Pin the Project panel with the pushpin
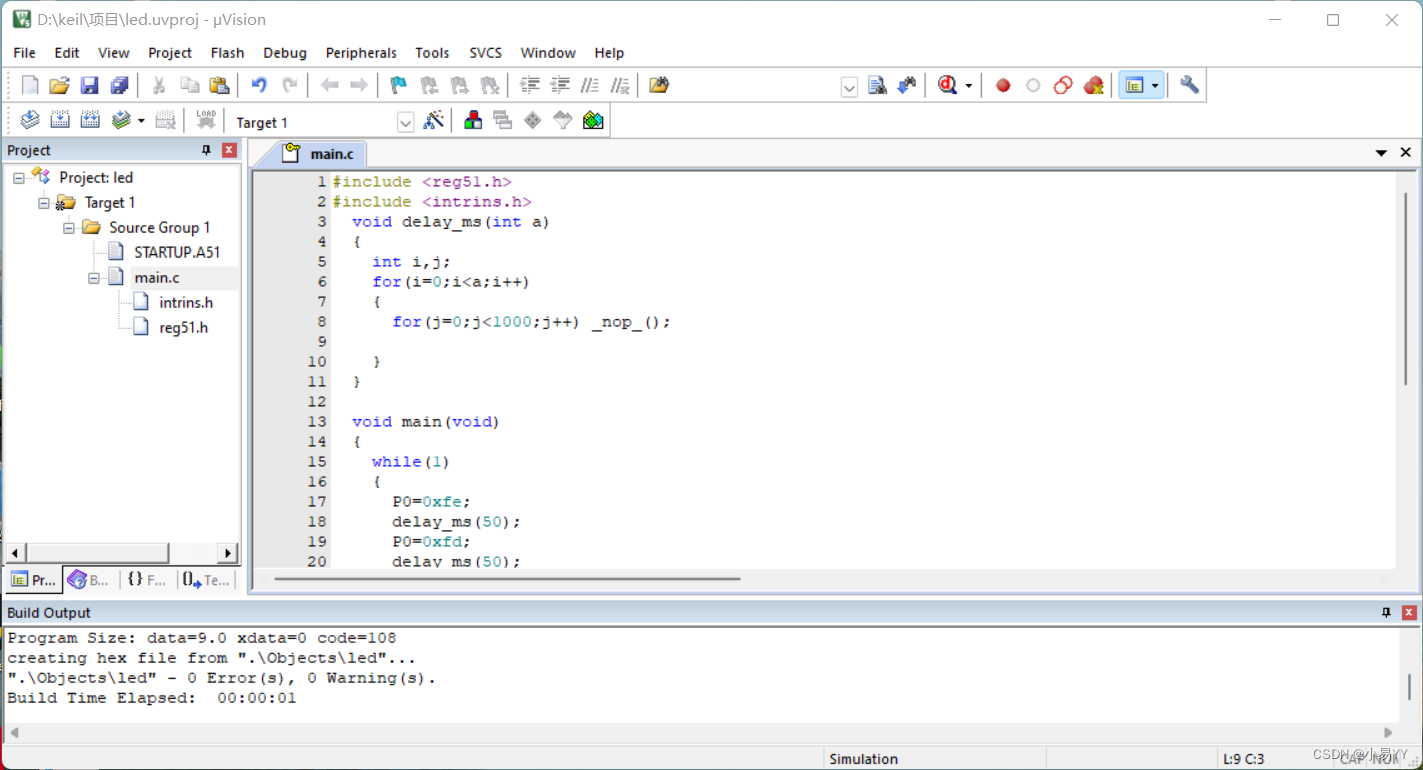Viewport: 1423px width, 770px height. (x=207, y=150)
